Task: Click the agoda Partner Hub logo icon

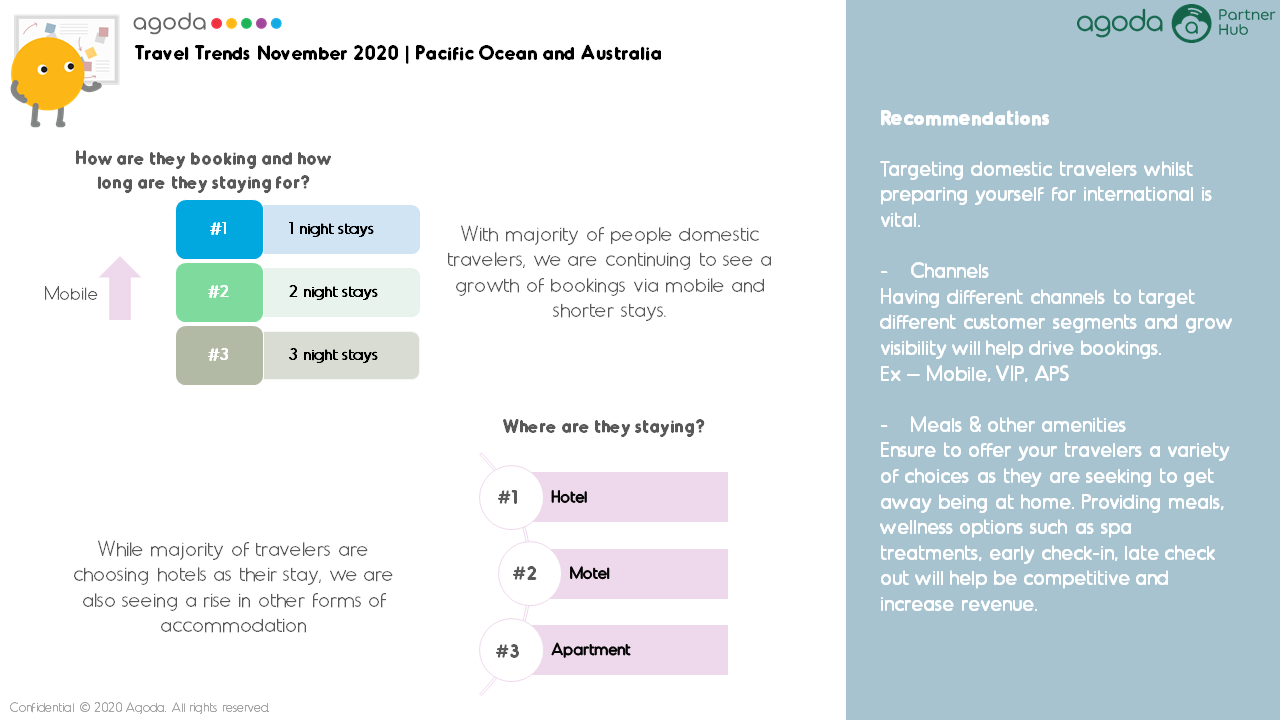Action: (1191, 23)
